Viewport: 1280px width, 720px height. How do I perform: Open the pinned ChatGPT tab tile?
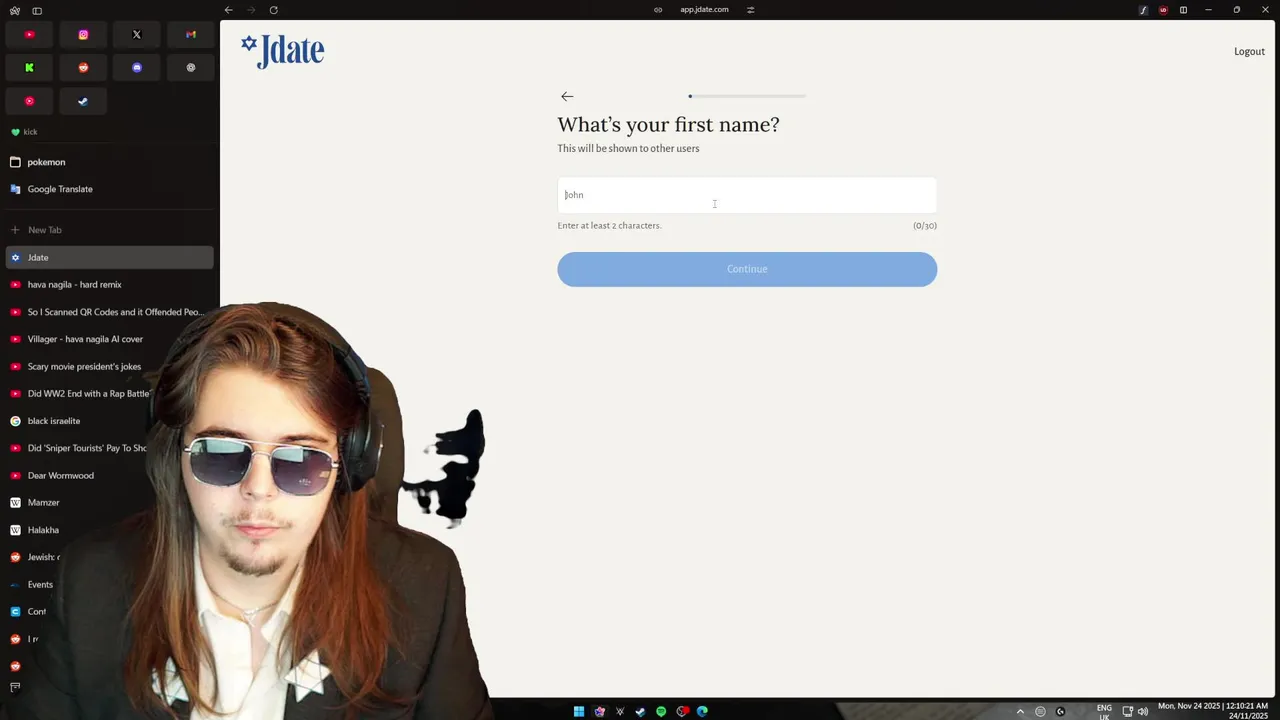pos(191,68)
